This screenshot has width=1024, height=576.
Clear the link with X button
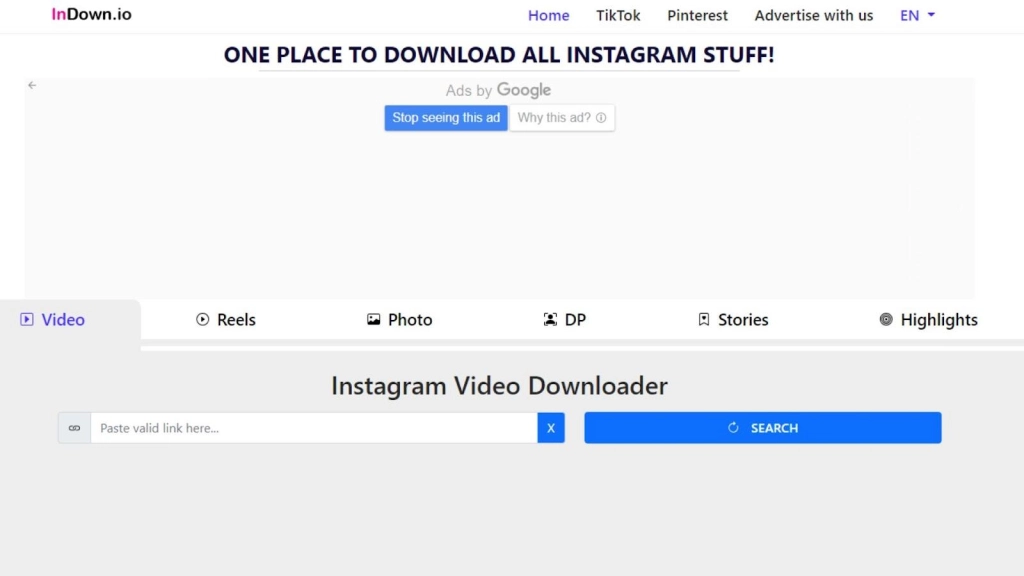551,428
